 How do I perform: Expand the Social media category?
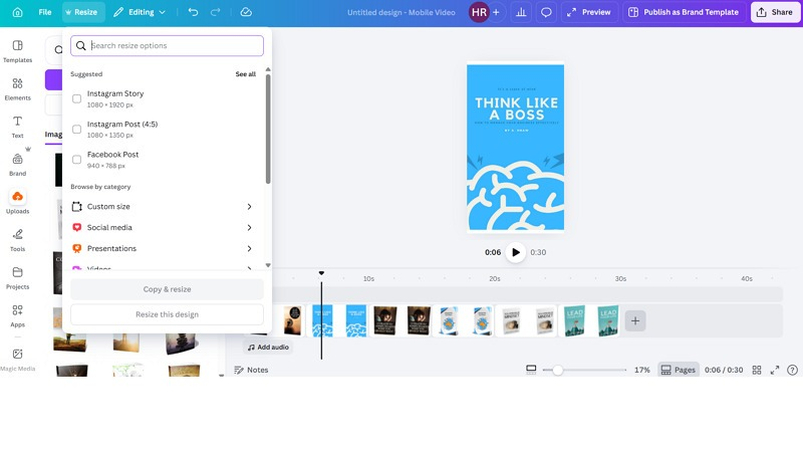pos(163,227)
